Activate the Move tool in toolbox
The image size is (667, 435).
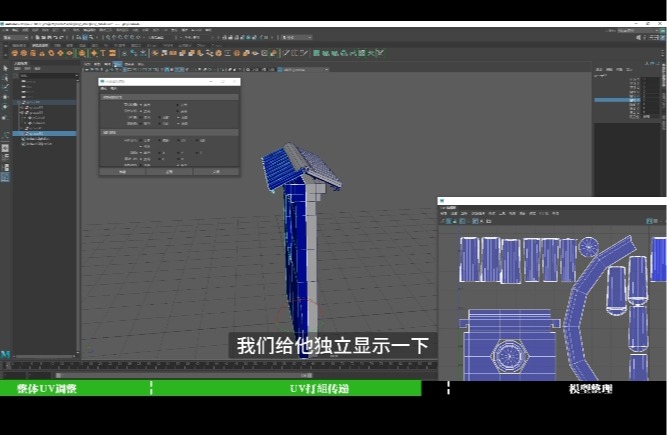point(5,97)
